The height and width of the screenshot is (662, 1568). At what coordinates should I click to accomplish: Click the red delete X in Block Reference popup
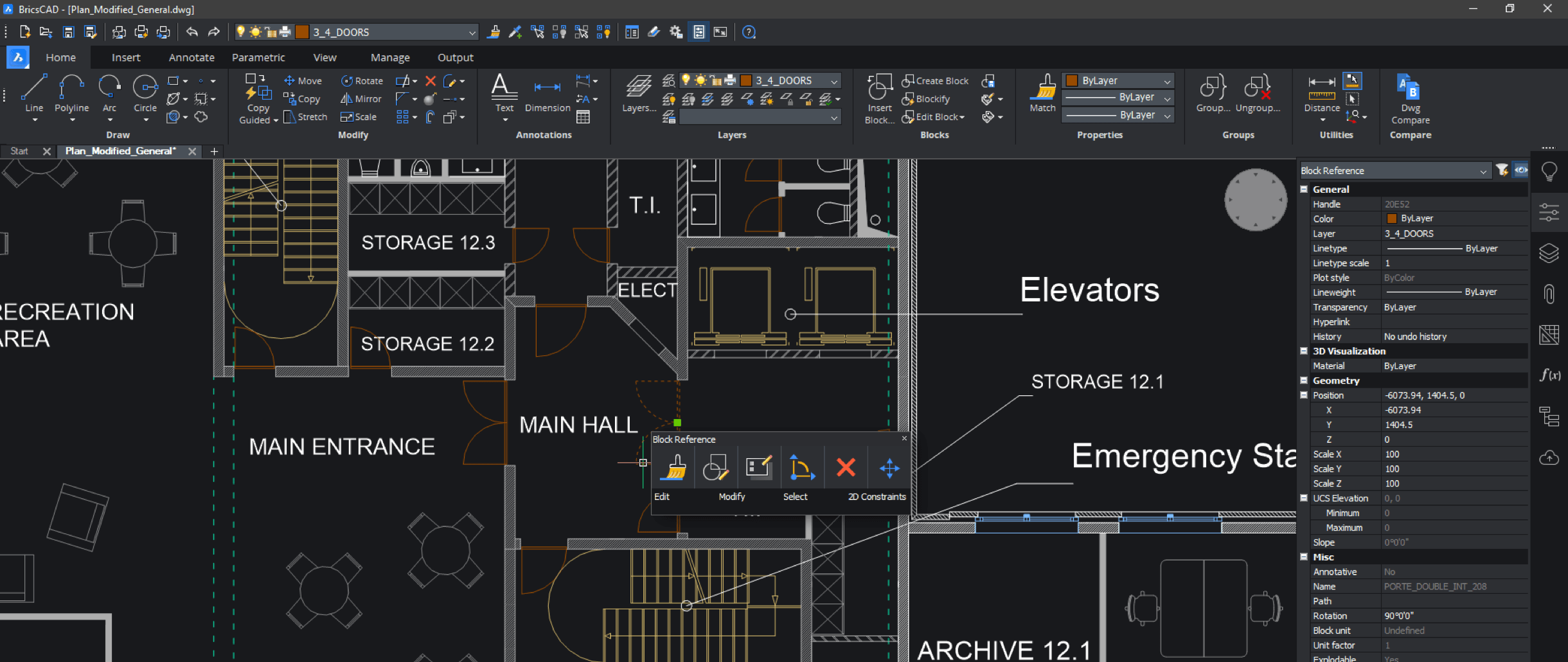tap(846, 467)
